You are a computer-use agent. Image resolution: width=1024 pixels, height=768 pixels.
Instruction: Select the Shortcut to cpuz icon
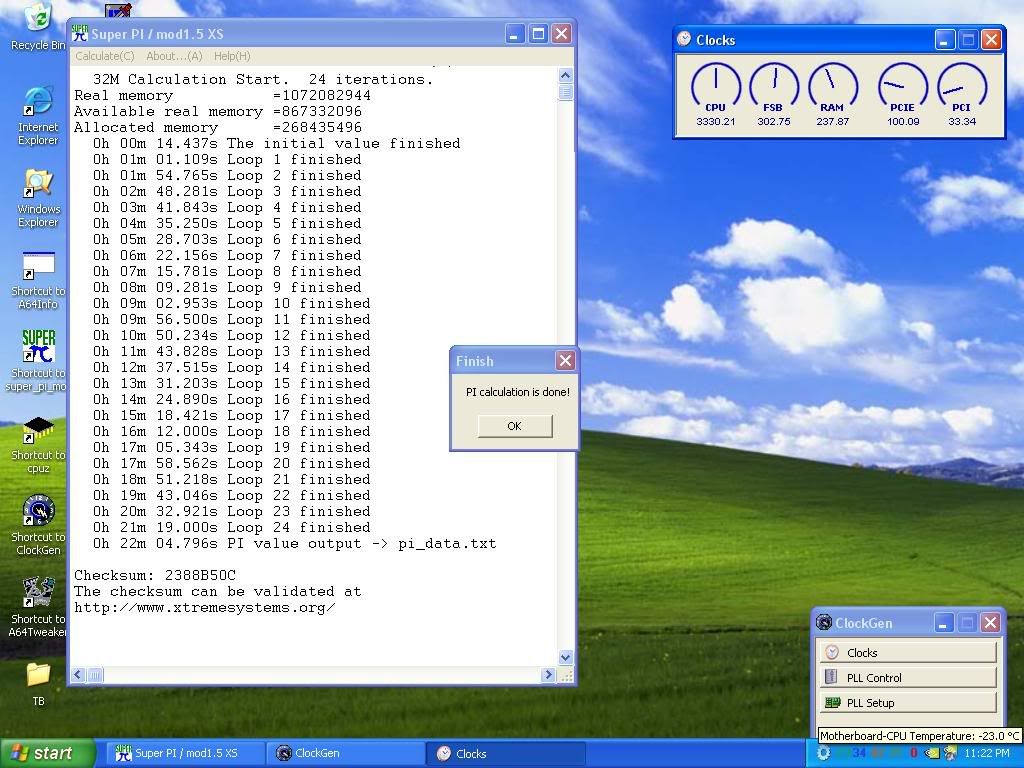click(38, 445)
